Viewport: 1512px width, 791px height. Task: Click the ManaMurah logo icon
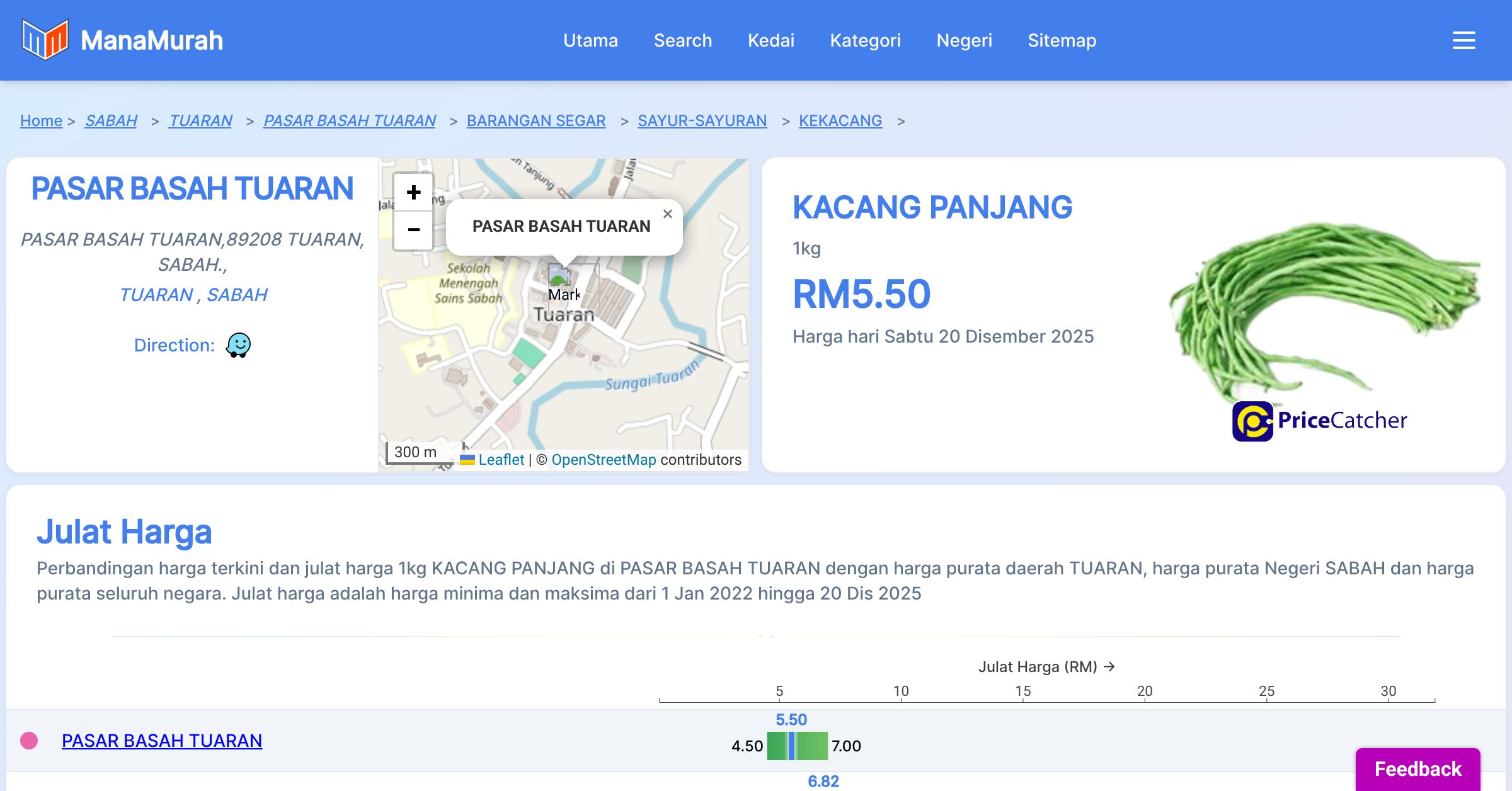click(44, 40)
